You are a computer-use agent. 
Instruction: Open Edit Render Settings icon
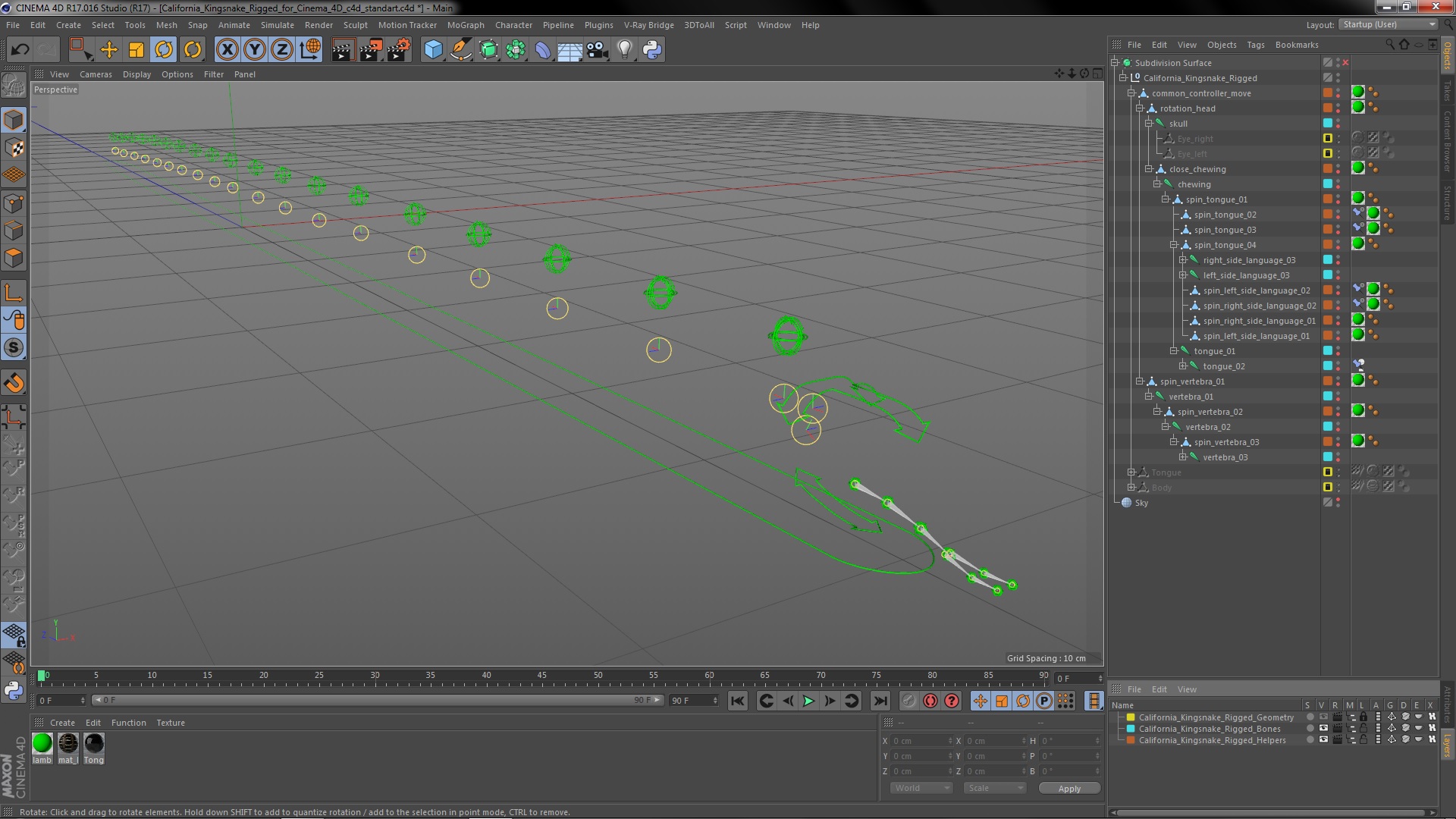click(x=398, y=50)
